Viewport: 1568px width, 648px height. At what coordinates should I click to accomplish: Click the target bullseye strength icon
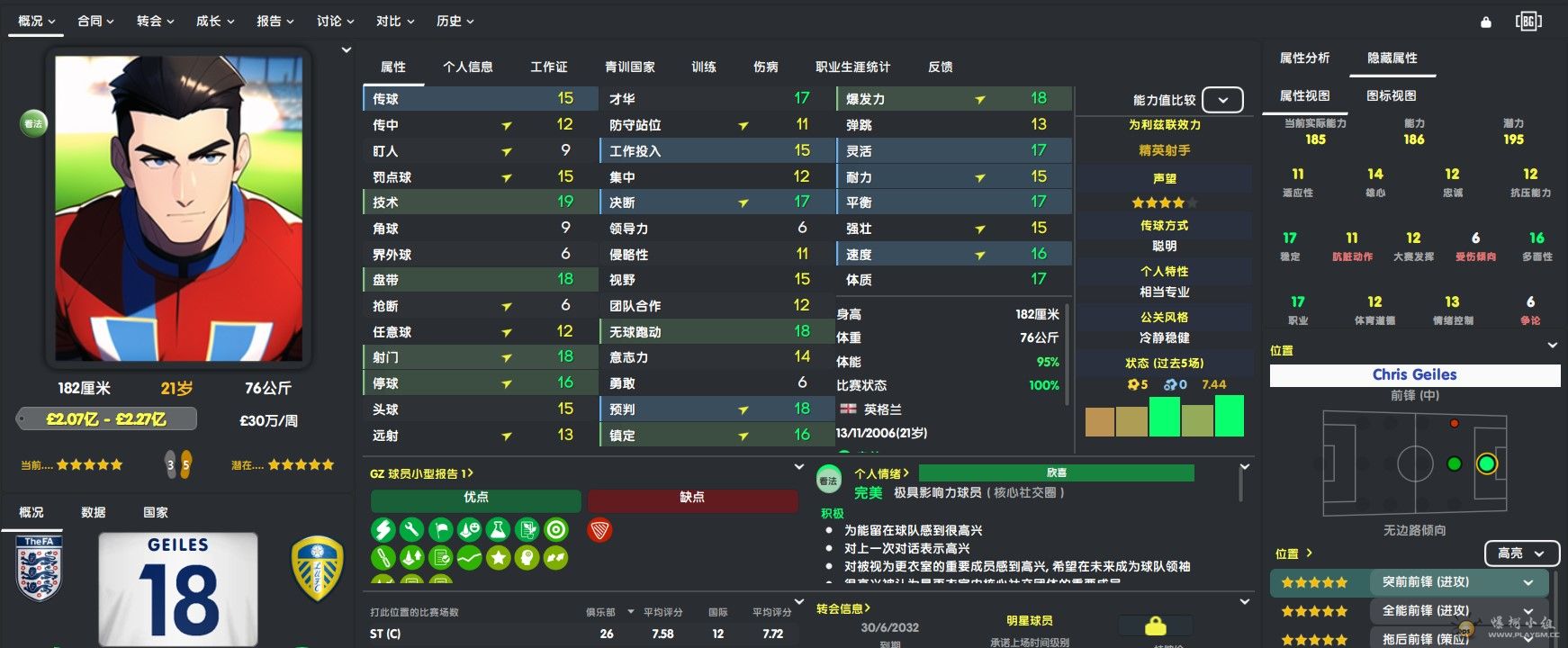556,530
